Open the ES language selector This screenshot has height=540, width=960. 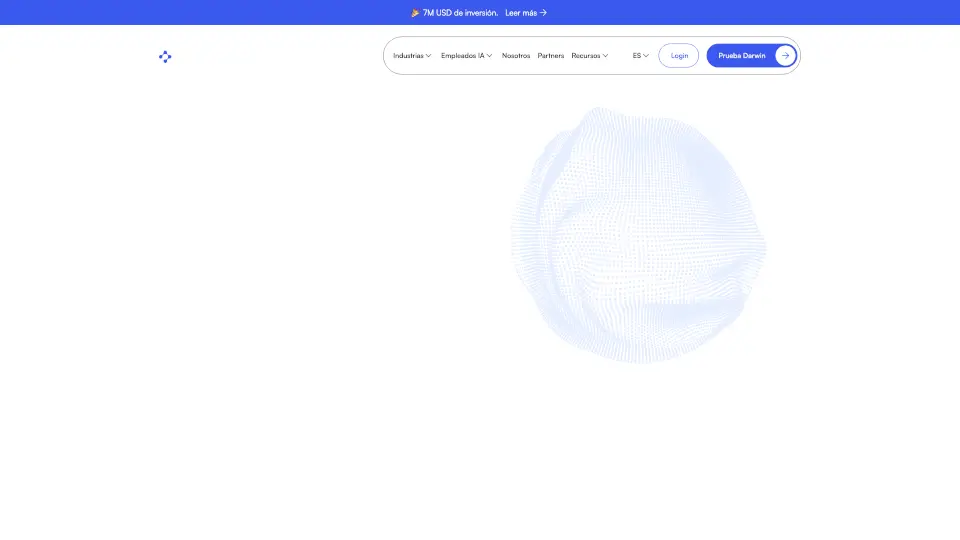coord(637,56)
